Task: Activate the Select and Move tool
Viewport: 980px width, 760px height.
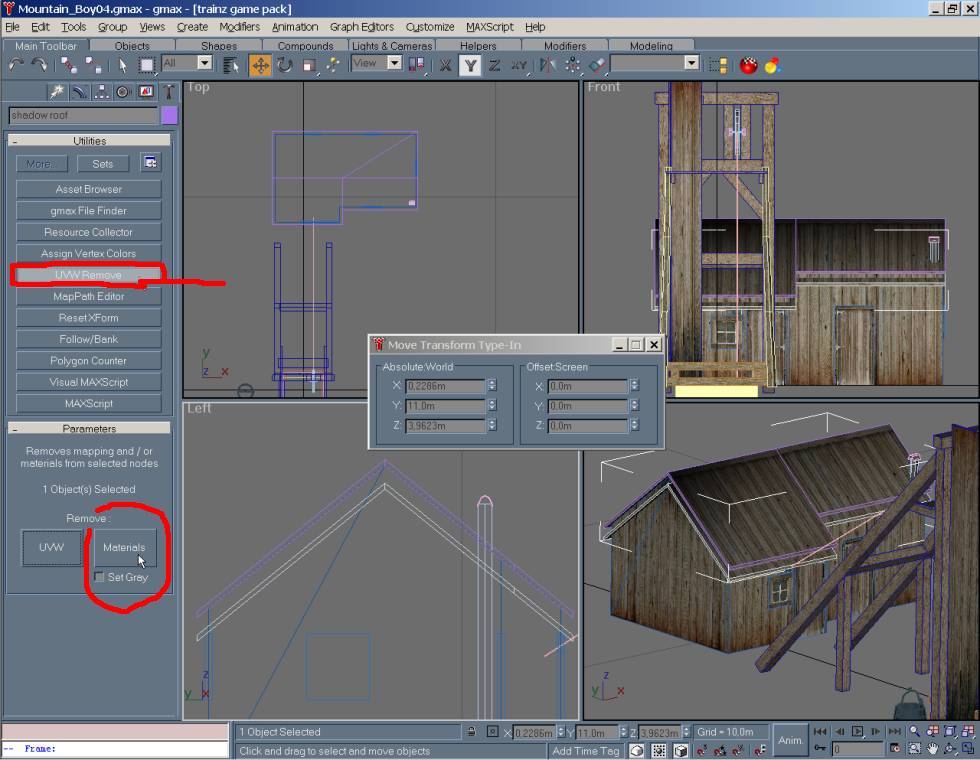Action: click(260, 65)
